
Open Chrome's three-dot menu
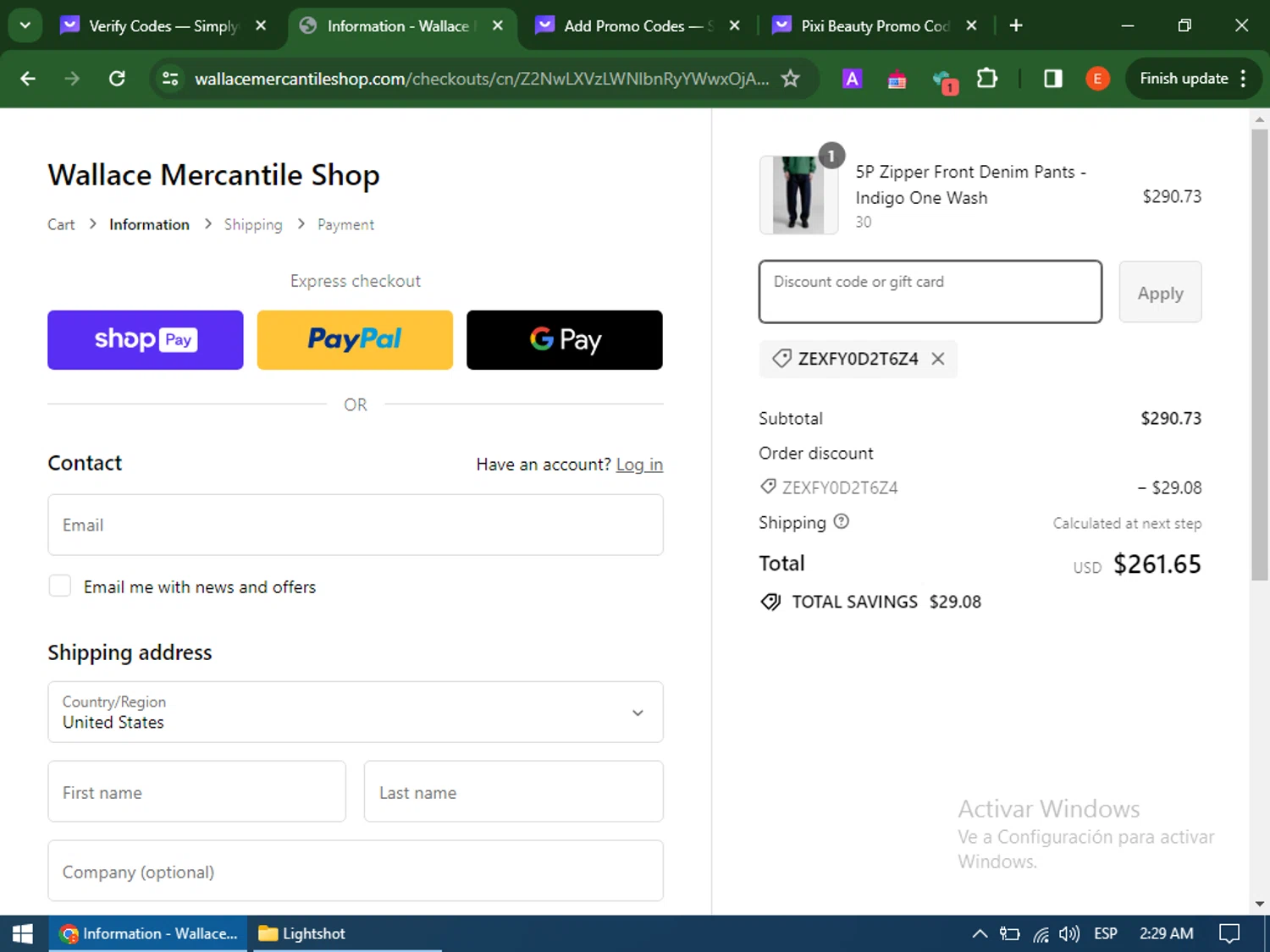click(x=1243, y=79)
